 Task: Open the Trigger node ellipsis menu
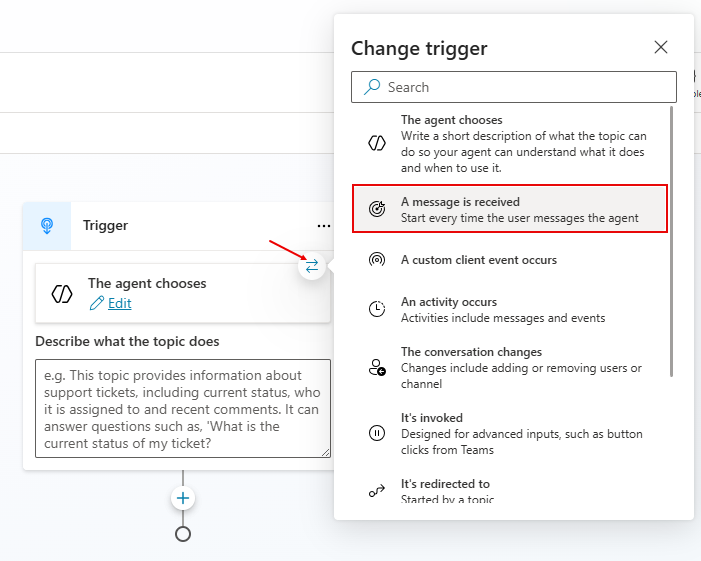[322, 226]
